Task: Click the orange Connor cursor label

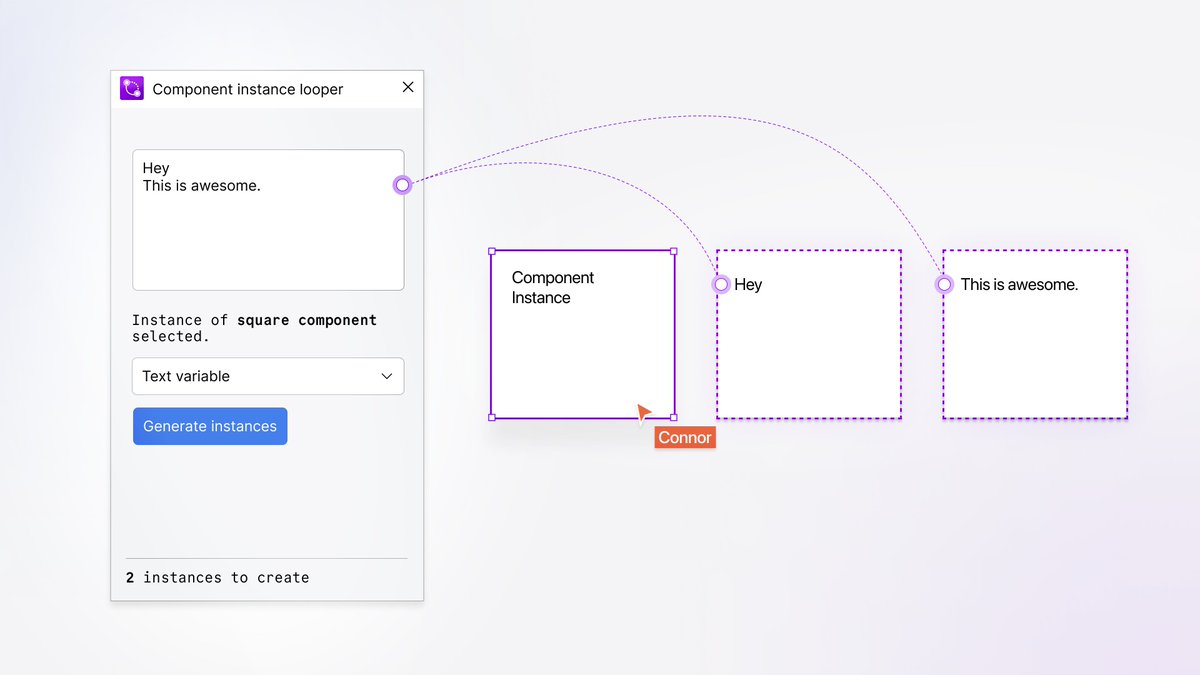Action: tap(685, 437)
